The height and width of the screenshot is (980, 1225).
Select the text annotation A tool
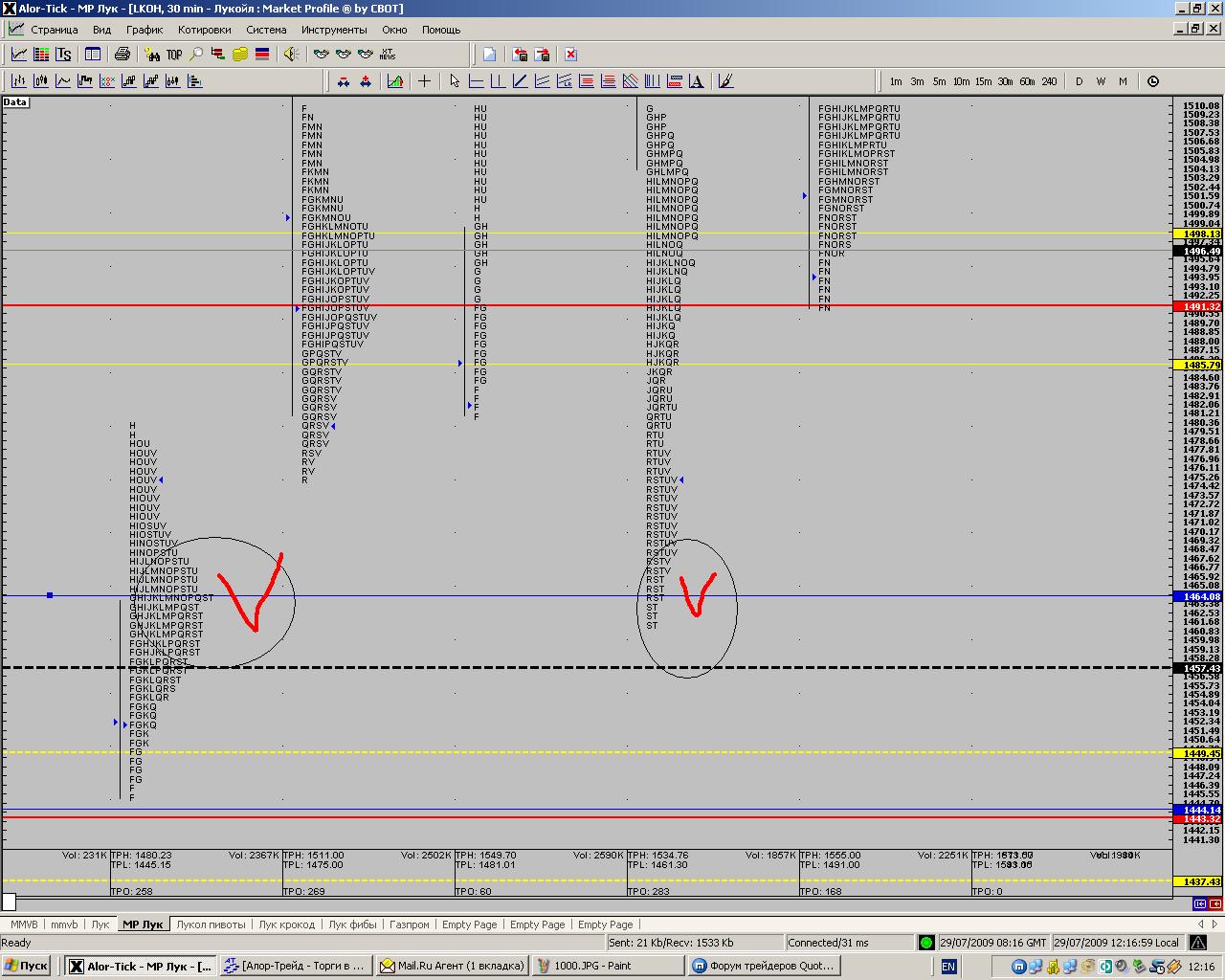pyautogui.click(x=696, y=81)
